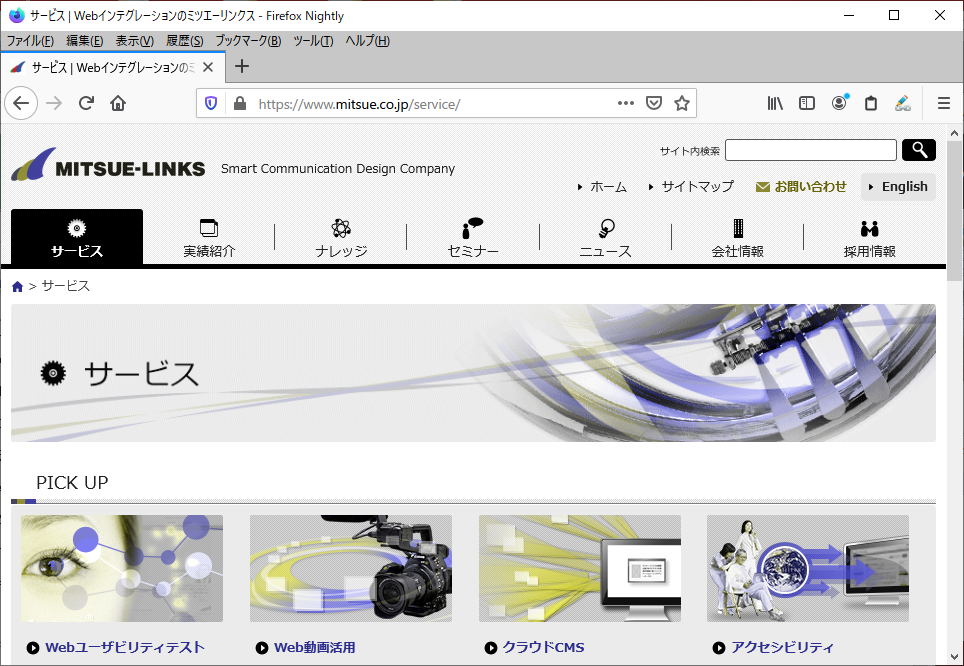This screenshot has height=666, width=964.
Task: Click scrollbar down arrow
Action: pyautogui.click(x=955, y=656)
